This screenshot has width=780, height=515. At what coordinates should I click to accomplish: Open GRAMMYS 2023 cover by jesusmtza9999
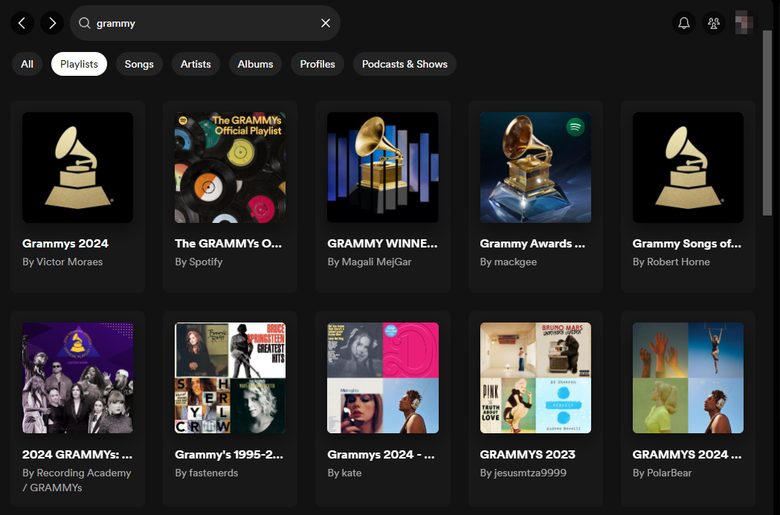(536, 378)
